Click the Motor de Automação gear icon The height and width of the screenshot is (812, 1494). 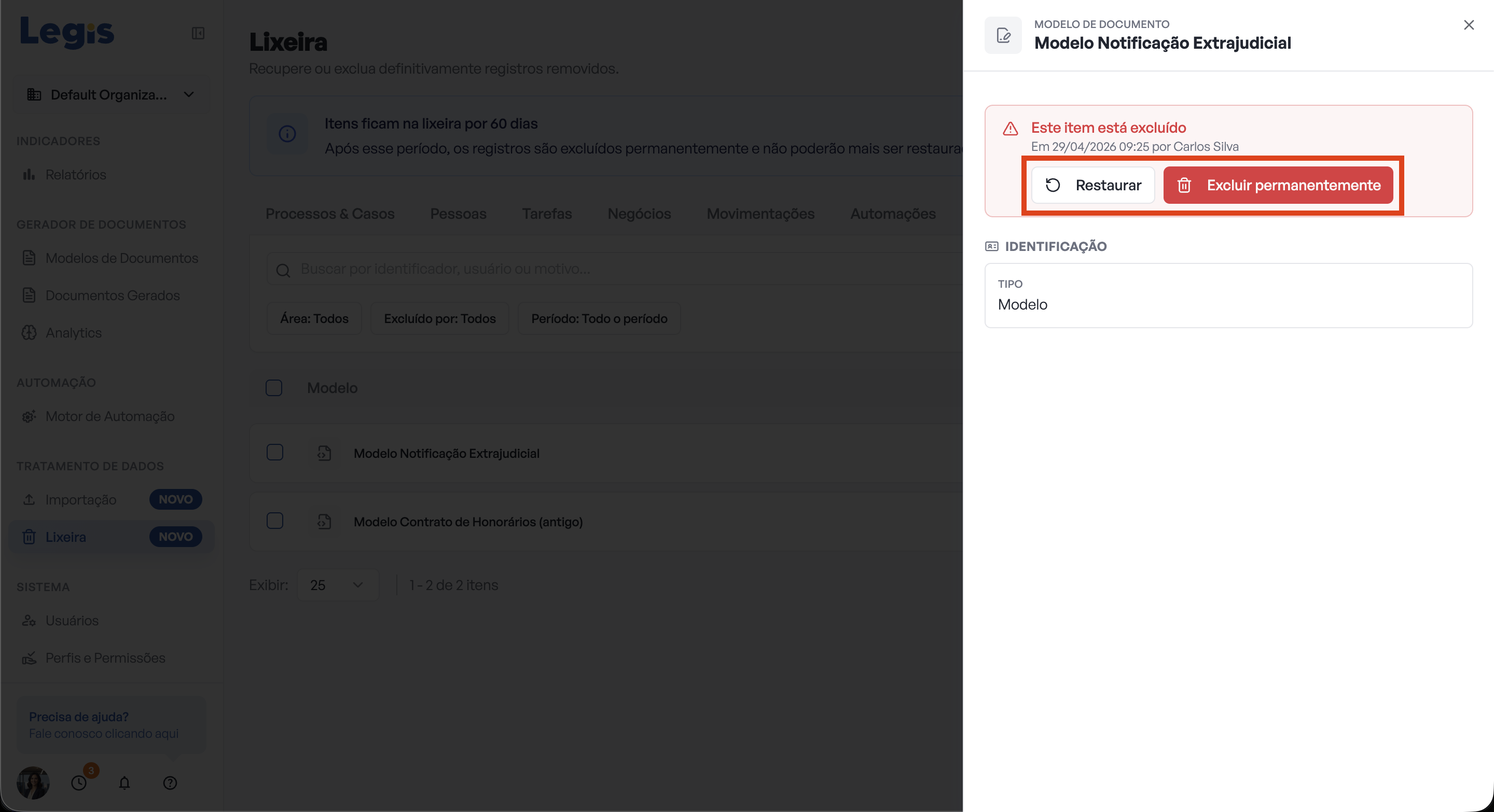click(x=29, y=416)
